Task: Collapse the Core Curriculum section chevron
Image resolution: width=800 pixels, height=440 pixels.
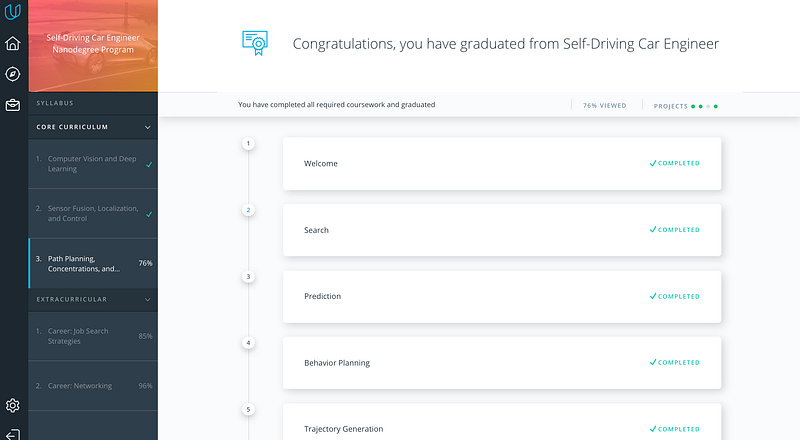Action: click(148, 127)
